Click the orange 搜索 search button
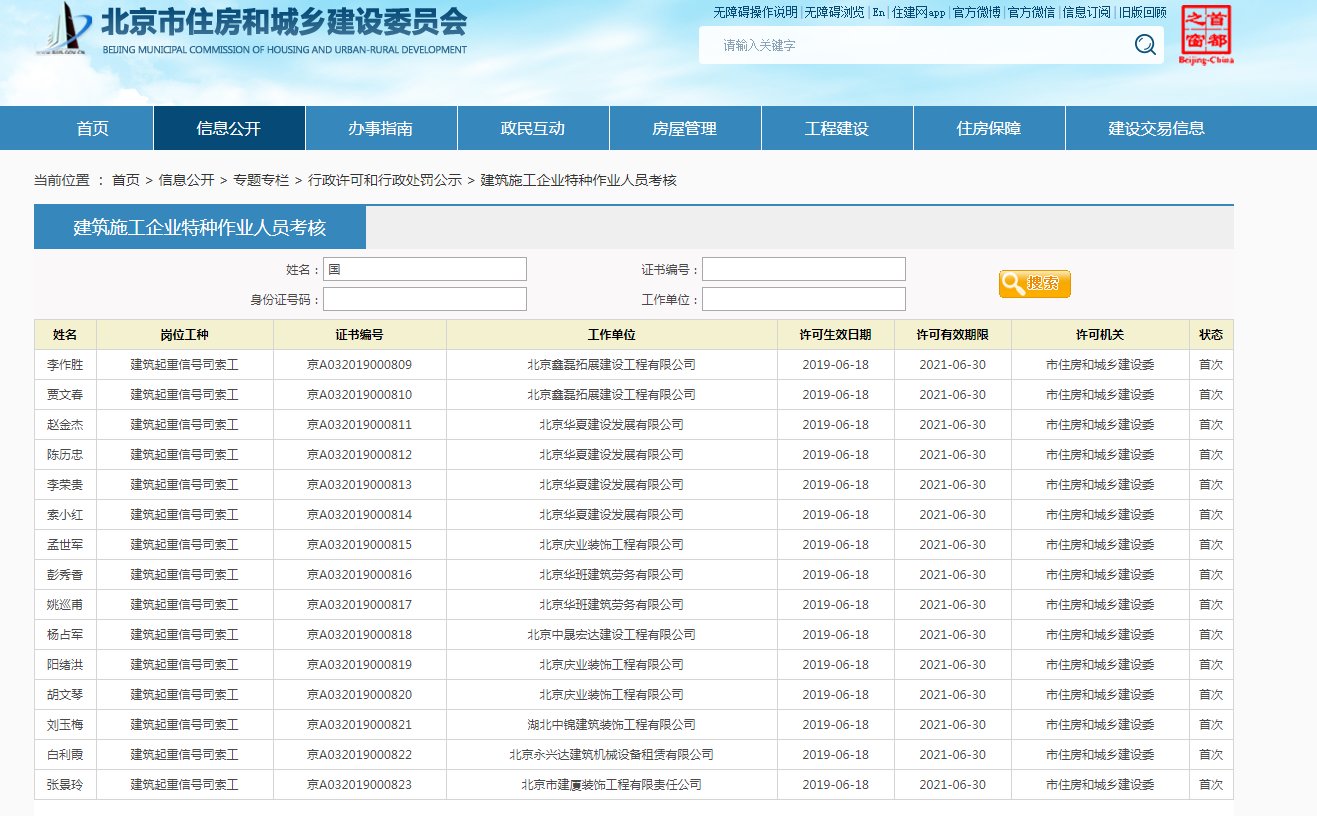The image size is (1317, 816). pos(1034,283)
